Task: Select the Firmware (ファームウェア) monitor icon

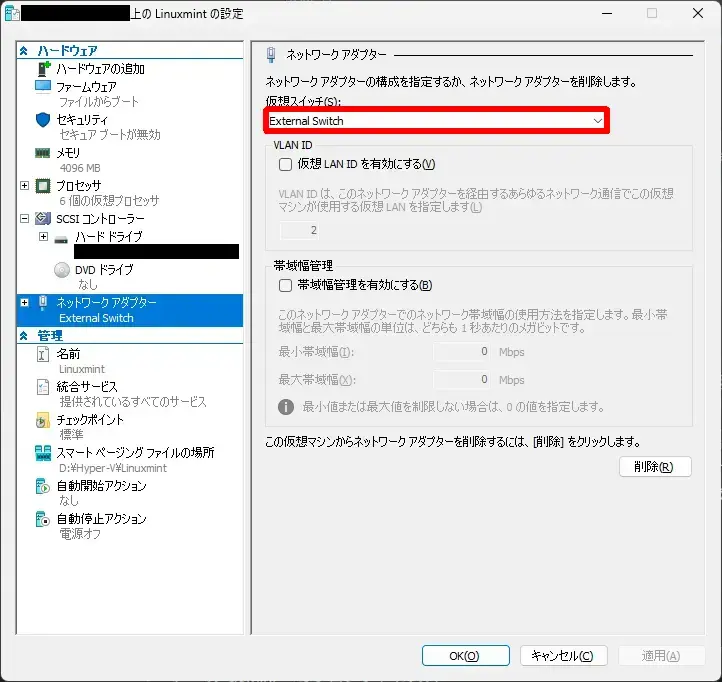Action: pos(43,87)
